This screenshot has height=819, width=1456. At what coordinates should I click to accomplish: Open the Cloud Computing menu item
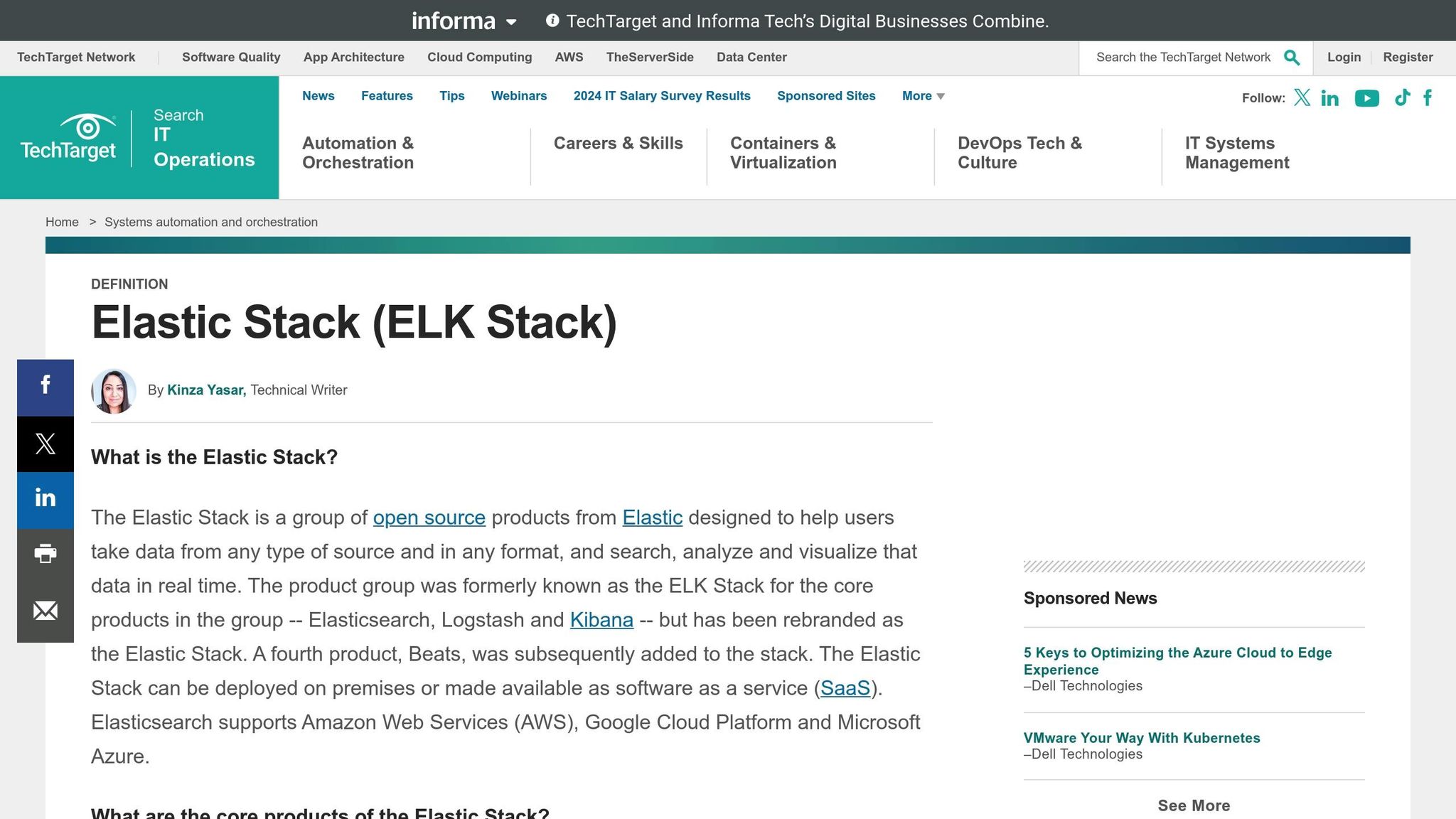(x=479, y=57)
